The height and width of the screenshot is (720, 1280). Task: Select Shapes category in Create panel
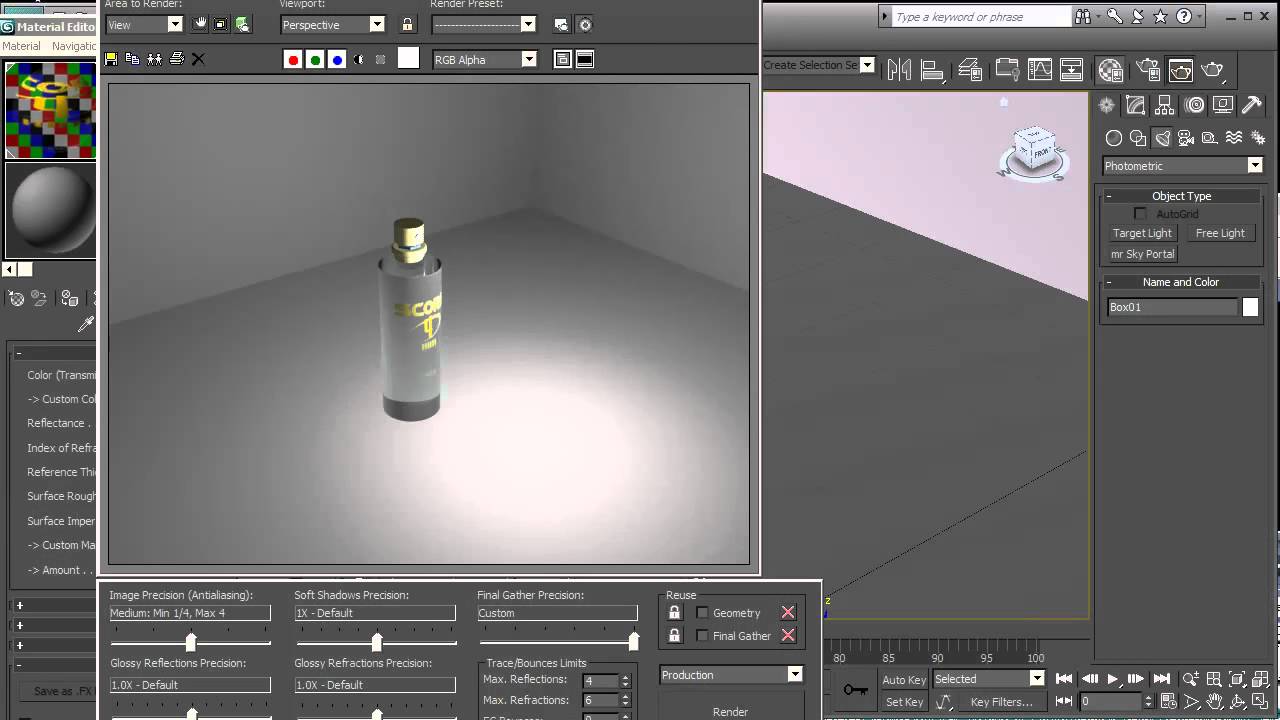click(x=1138, y=138)
